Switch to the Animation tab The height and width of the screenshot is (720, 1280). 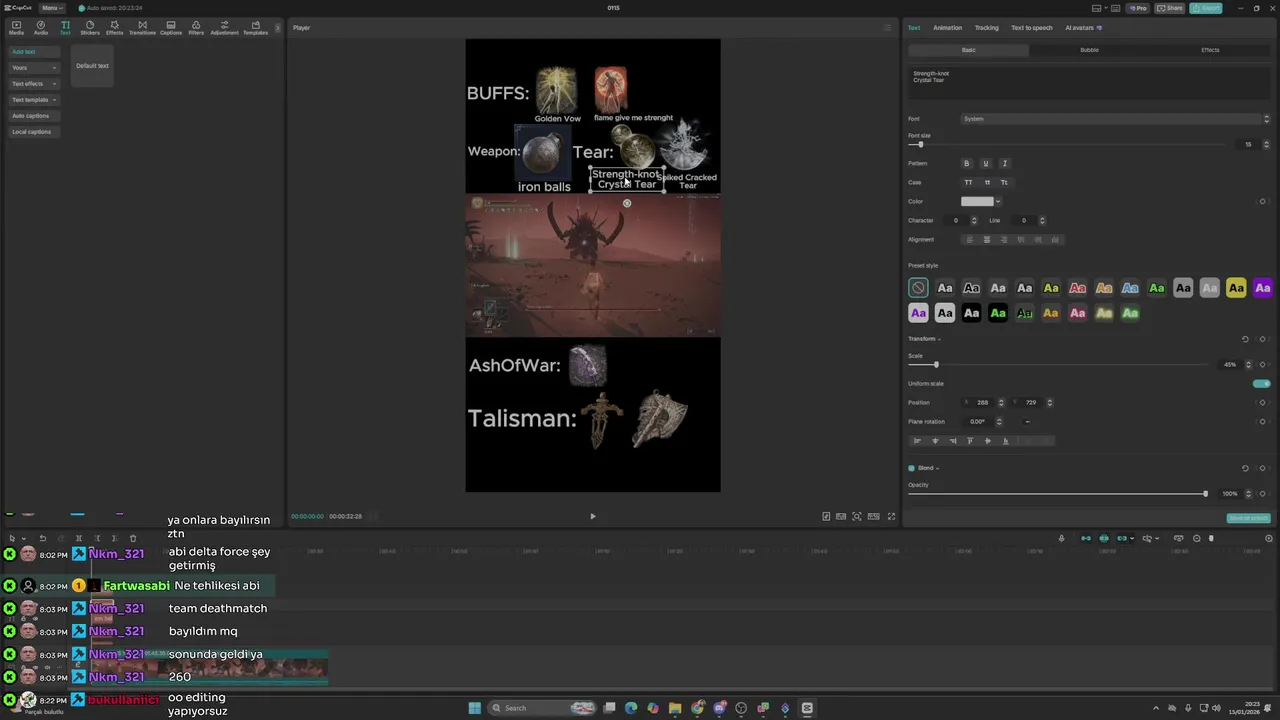pyautogui.click(x=947, y=28)
